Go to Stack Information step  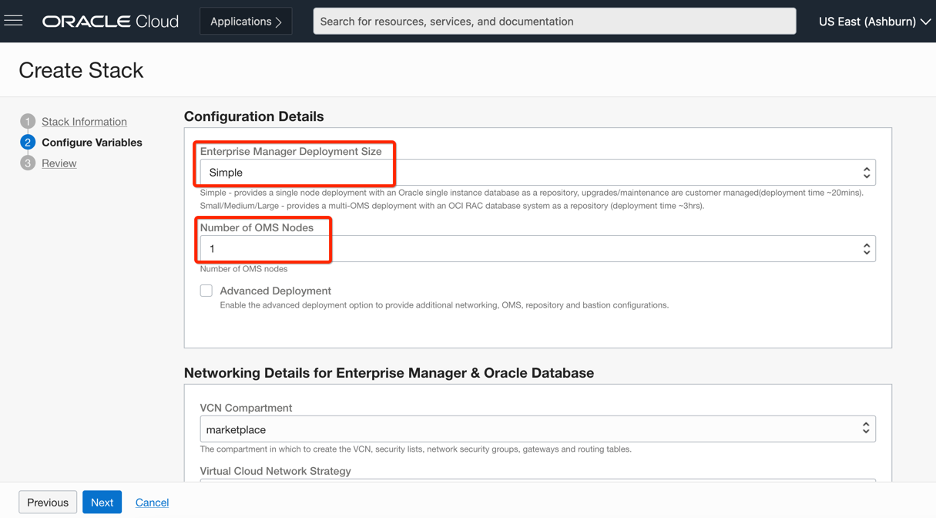84,122
